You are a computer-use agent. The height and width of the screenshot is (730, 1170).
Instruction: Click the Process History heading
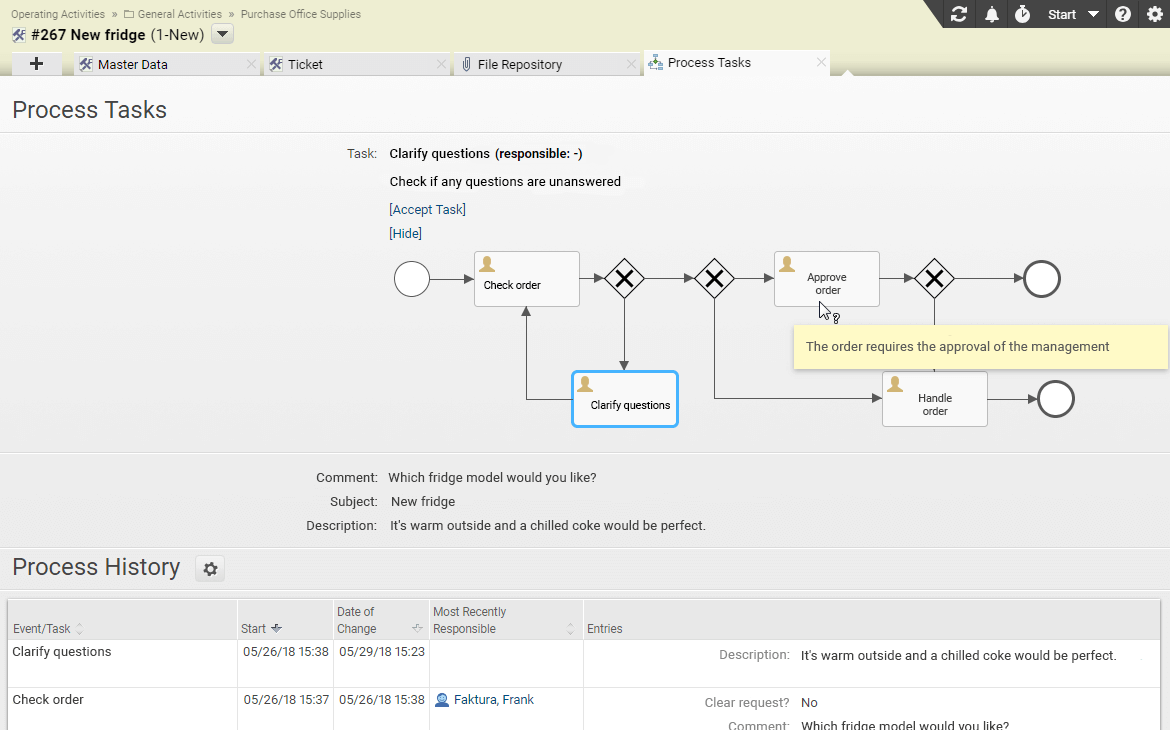coord(96,567)
